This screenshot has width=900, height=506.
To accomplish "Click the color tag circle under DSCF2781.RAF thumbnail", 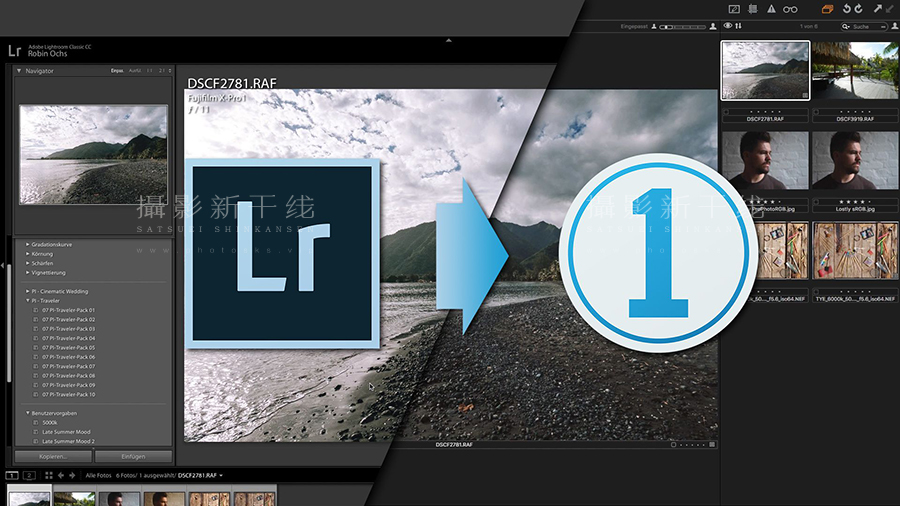I will coord(727,112).
